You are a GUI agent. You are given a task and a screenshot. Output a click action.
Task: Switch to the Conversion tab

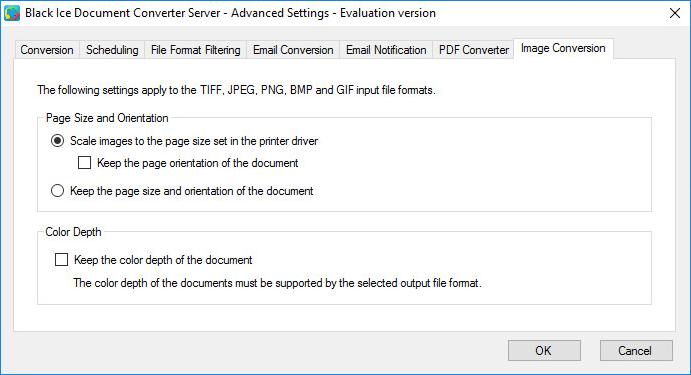pyautogui.click(x=47, y=50)
